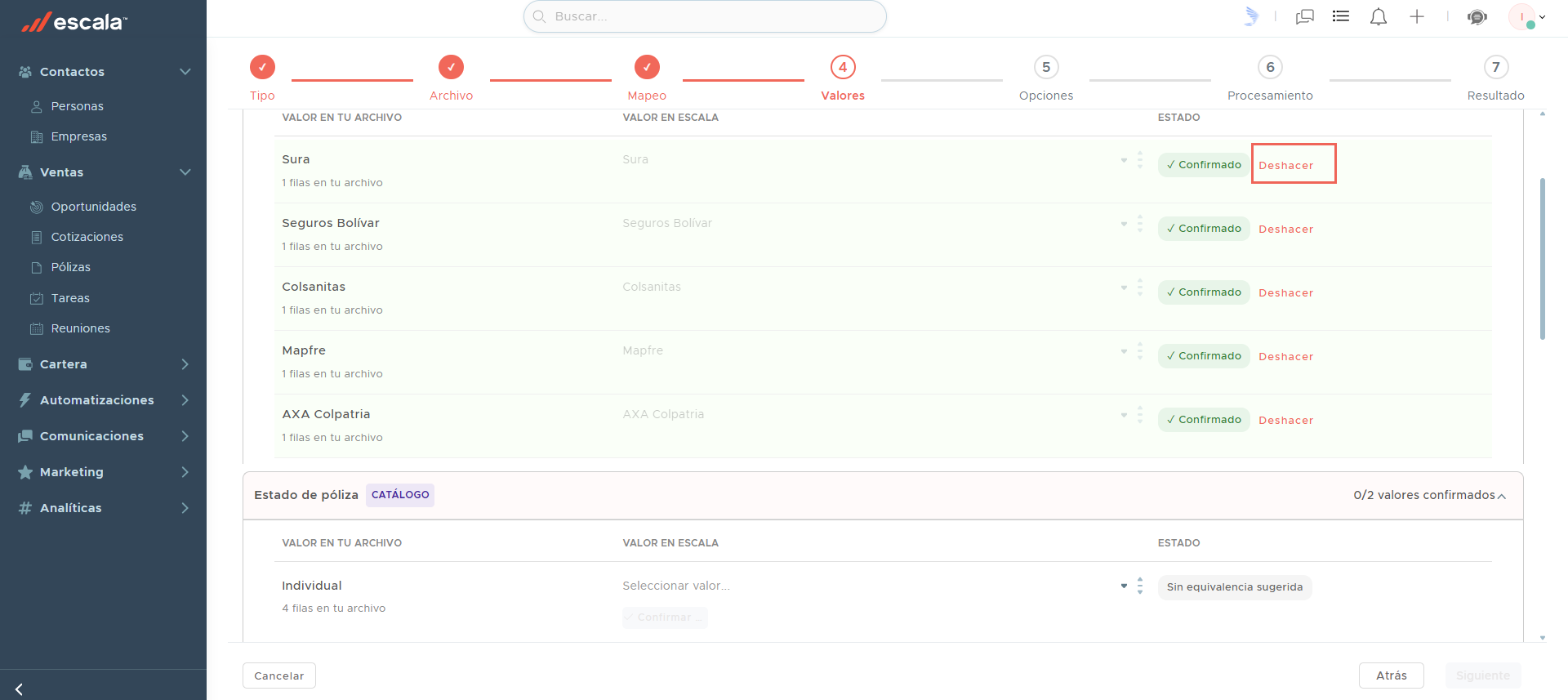
Task: Click the Contactos people icon
Action: click(25, 72)
